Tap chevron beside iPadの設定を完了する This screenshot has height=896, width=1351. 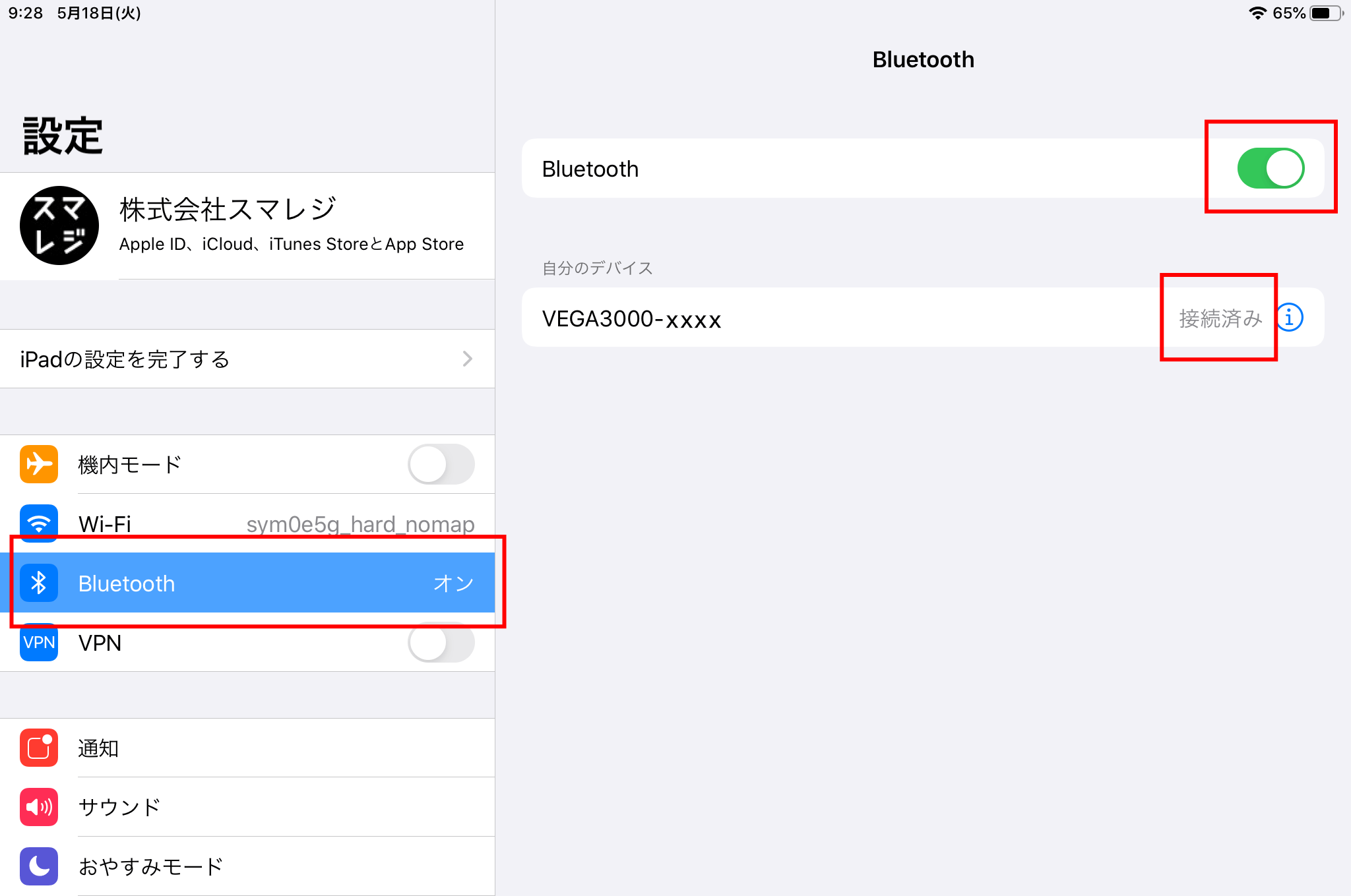coord(467,359)
